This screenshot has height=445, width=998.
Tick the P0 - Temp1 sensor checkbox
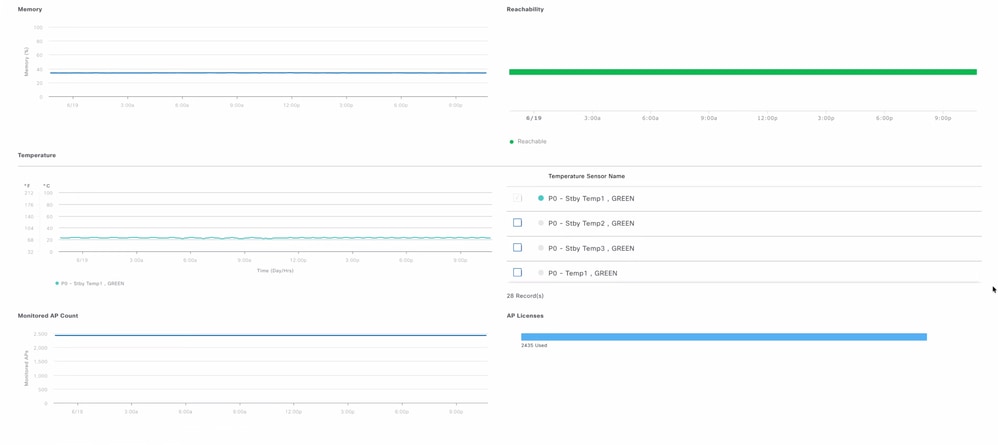click(517, 272)
